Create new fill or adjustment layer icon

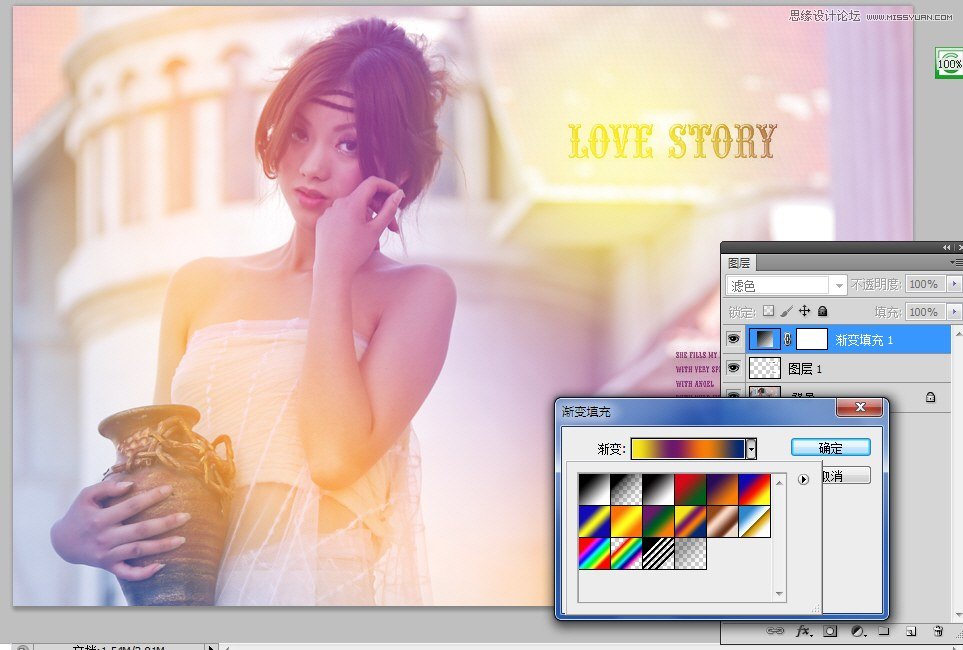pyautogui.click(x=857, y=631)
